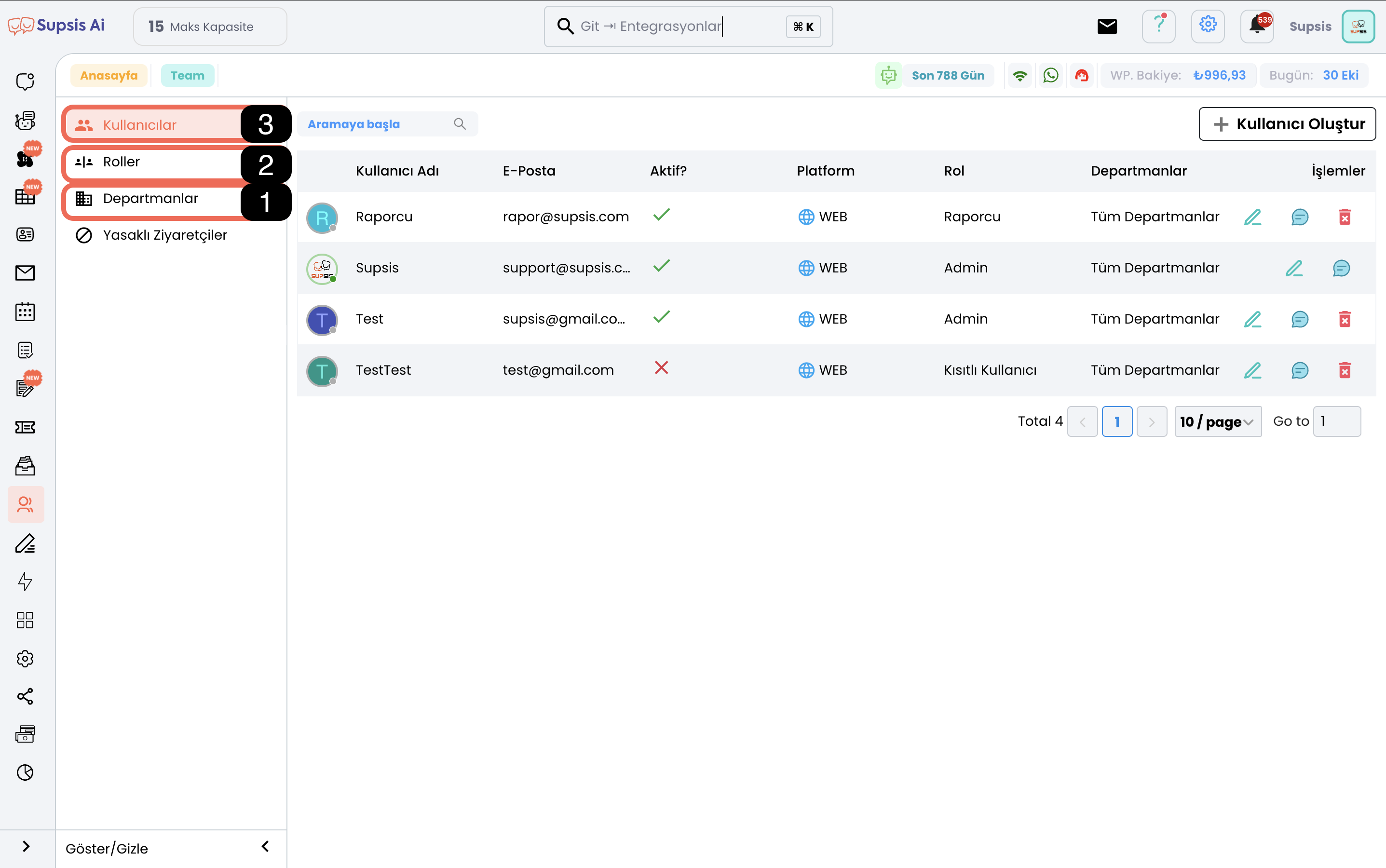Open chat bubble icon for Supsis row
The height and width of the screenshot is (868, 1386).
coord(1341,268)
